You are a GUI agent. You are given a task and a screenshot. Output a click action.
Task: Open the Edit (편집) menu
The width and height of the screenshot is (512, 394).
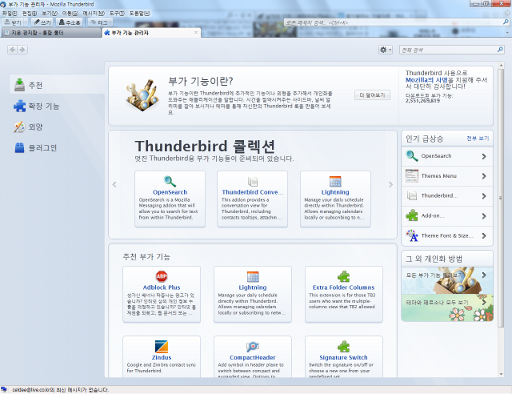click(x=29, y=13)
